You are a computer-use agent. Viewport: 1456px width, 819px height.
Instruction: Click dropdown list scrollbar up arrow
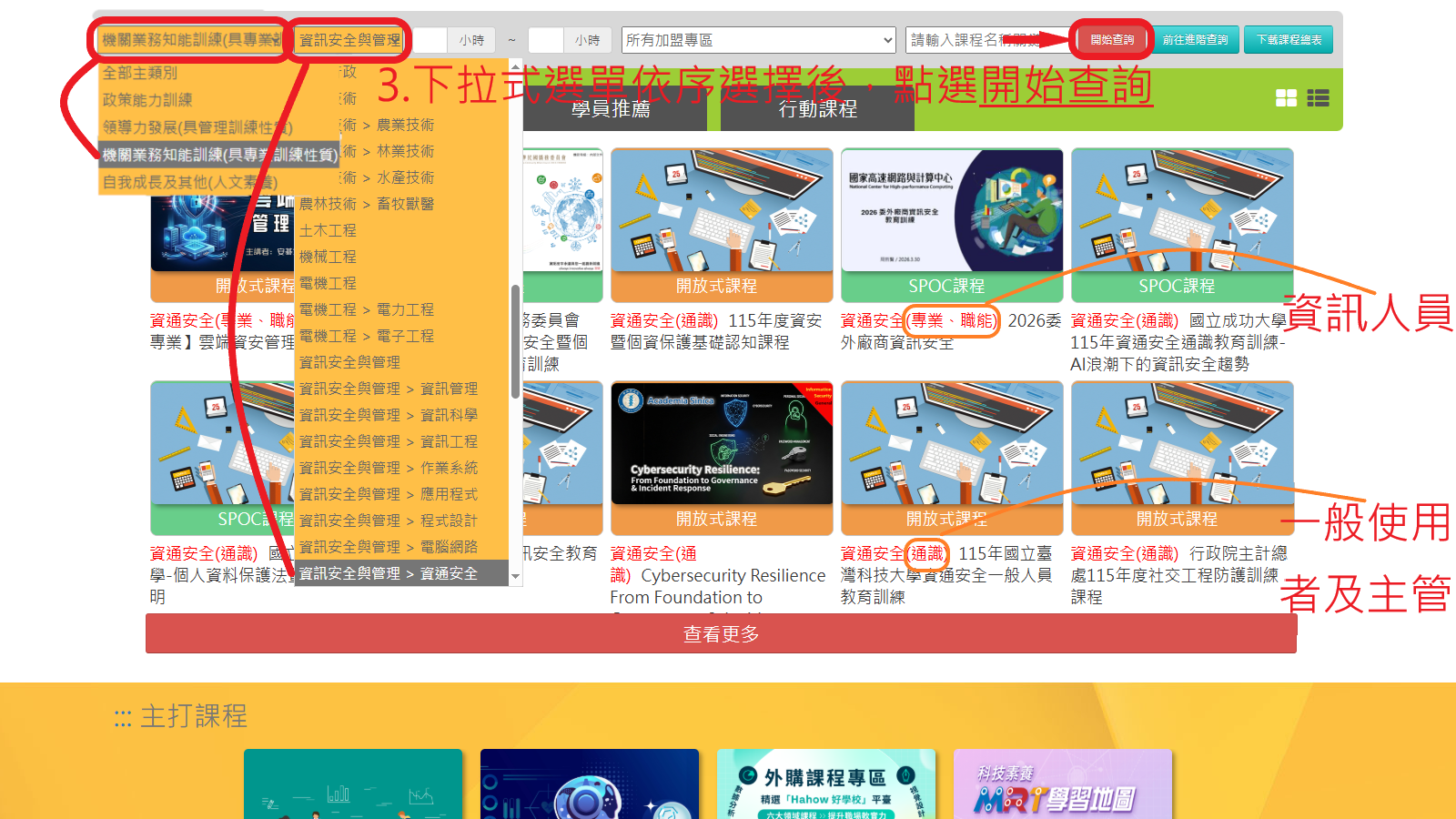point(516,66)
